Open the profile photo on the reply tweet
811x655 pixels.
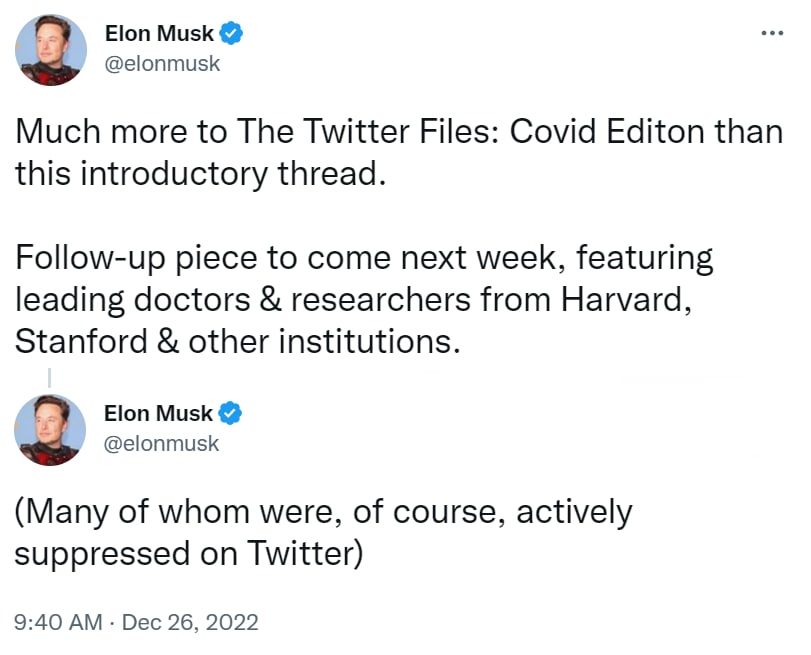(50, 429)
